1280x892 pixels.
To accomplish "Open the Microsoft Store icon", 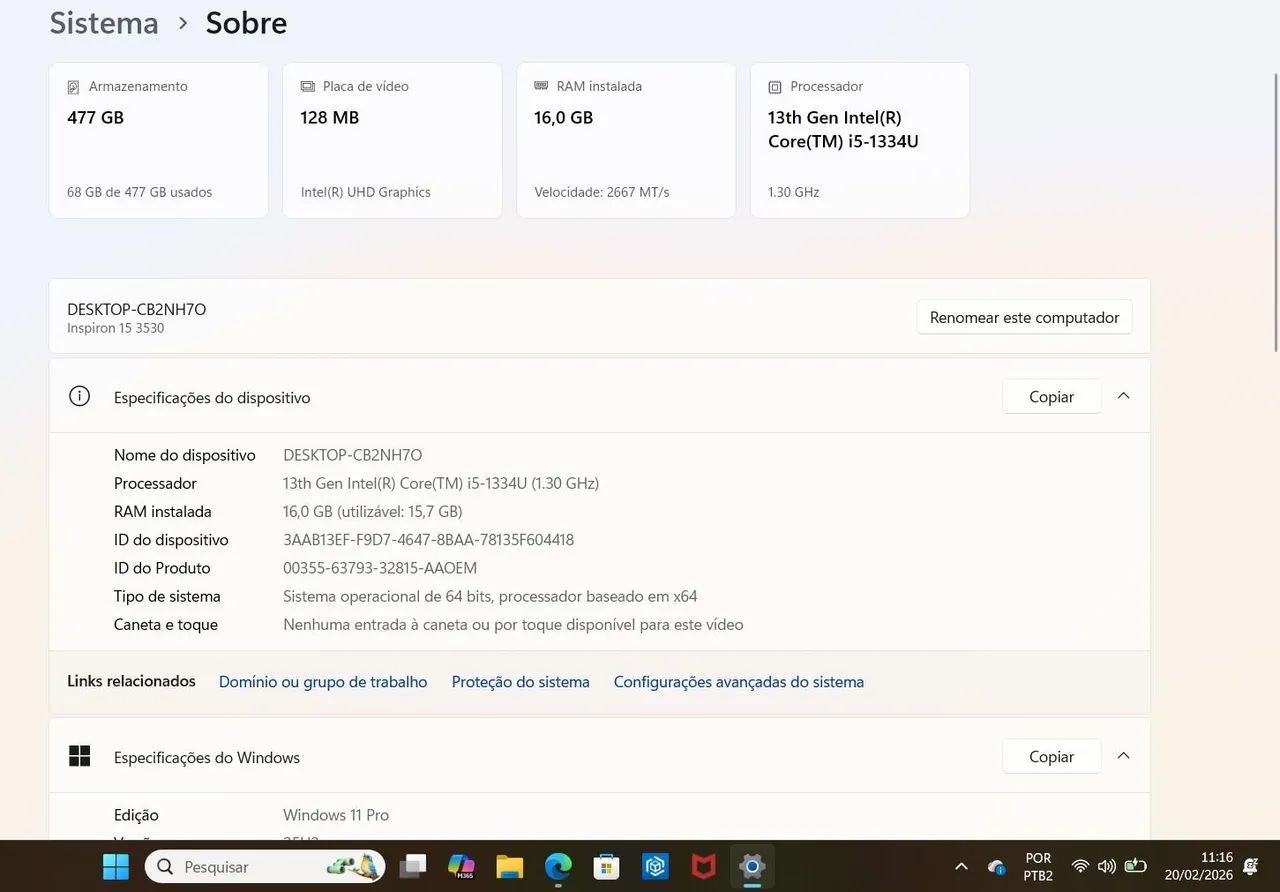I will 605,866.
